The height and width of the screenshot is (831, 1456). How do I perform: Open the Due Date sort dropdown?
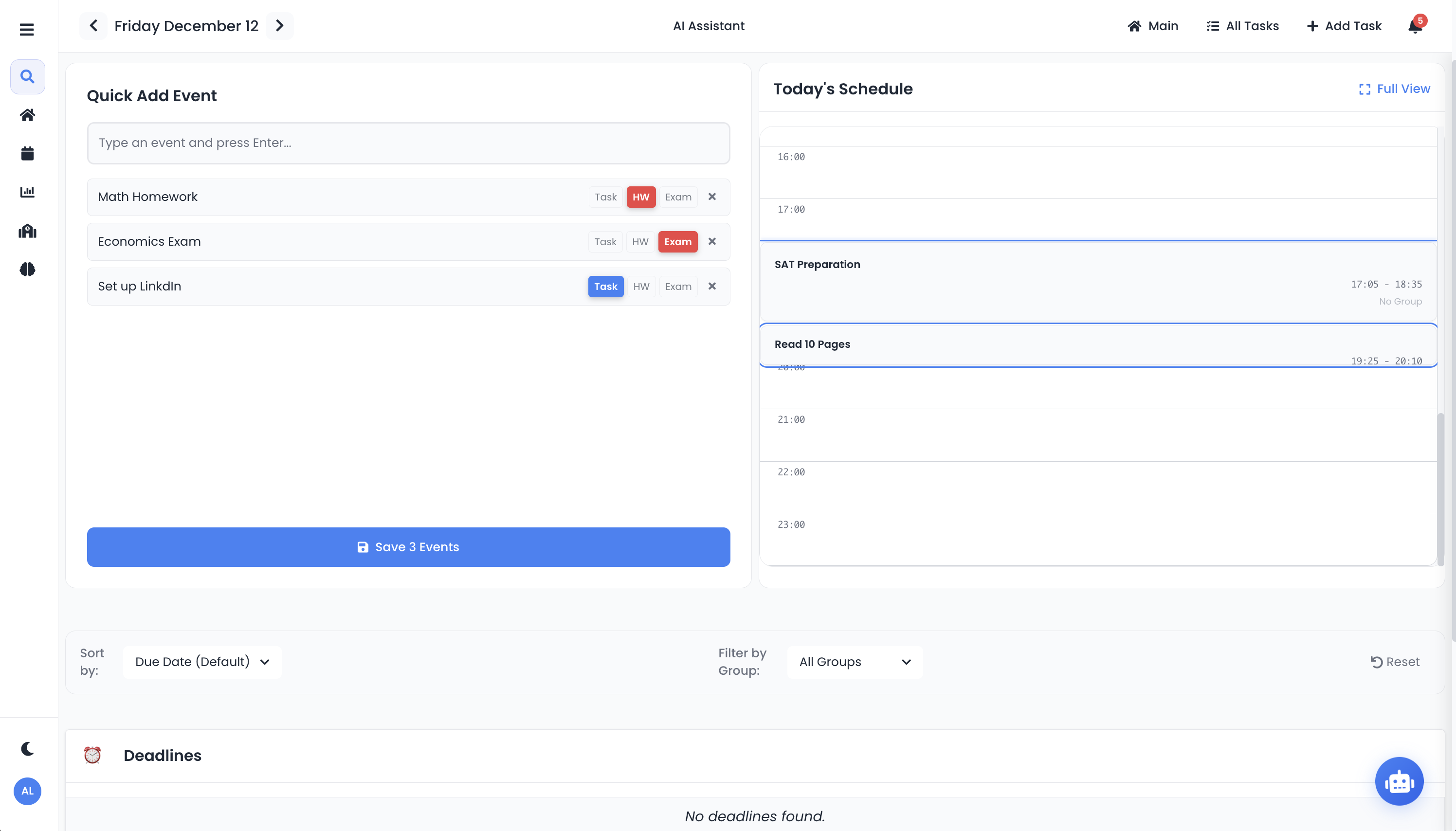(x=201, y=662)
